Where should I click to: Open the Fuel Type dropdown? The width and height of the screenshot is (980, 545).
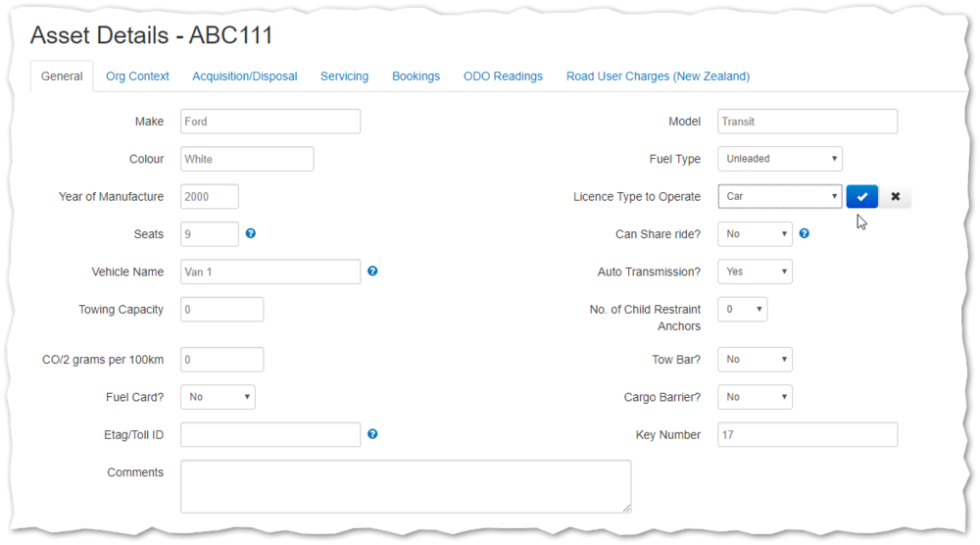tap(780, 159)
